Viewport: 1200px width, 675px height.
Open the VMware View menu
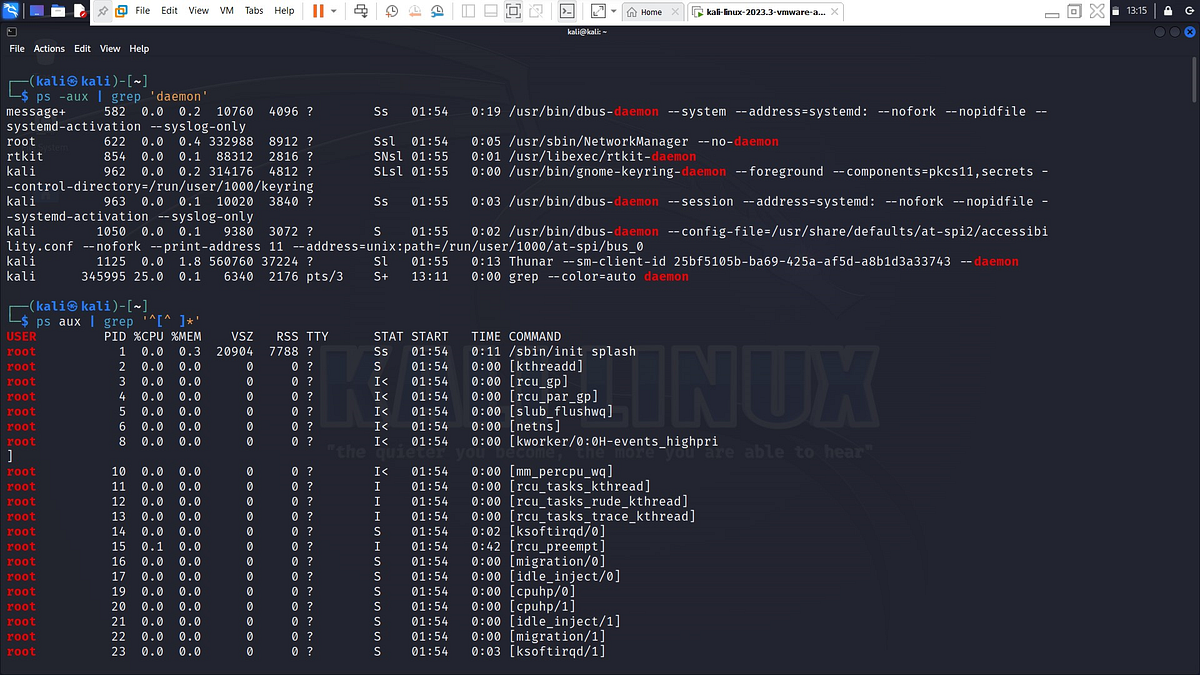click(198, 11)
